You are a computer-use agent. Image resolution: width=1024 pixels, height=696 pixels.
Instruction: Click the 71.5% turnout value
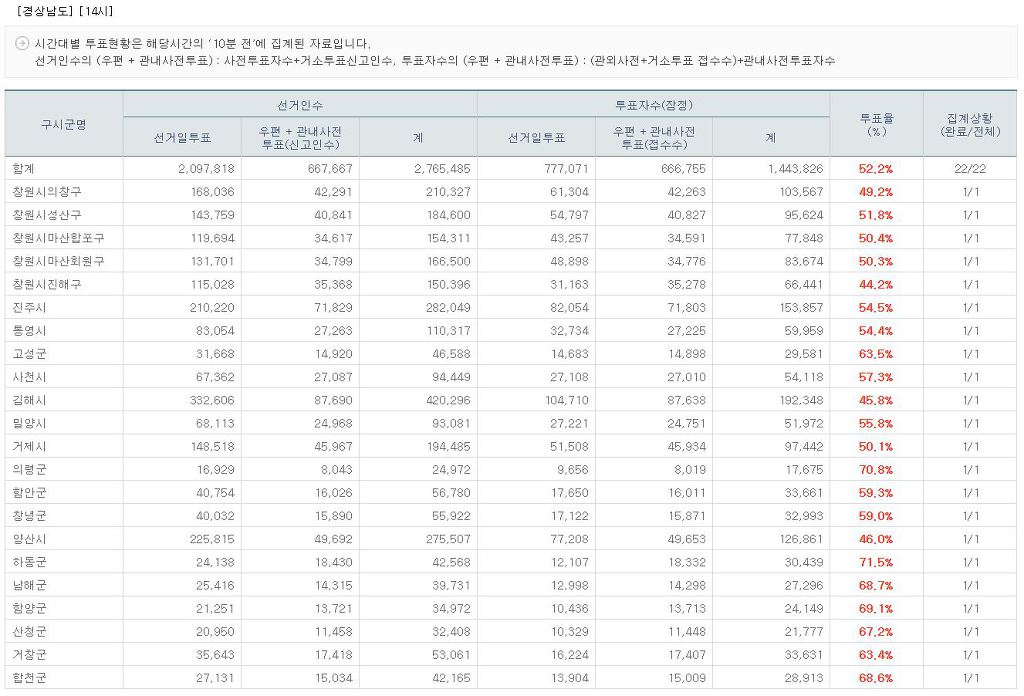[x=876, y=562]
